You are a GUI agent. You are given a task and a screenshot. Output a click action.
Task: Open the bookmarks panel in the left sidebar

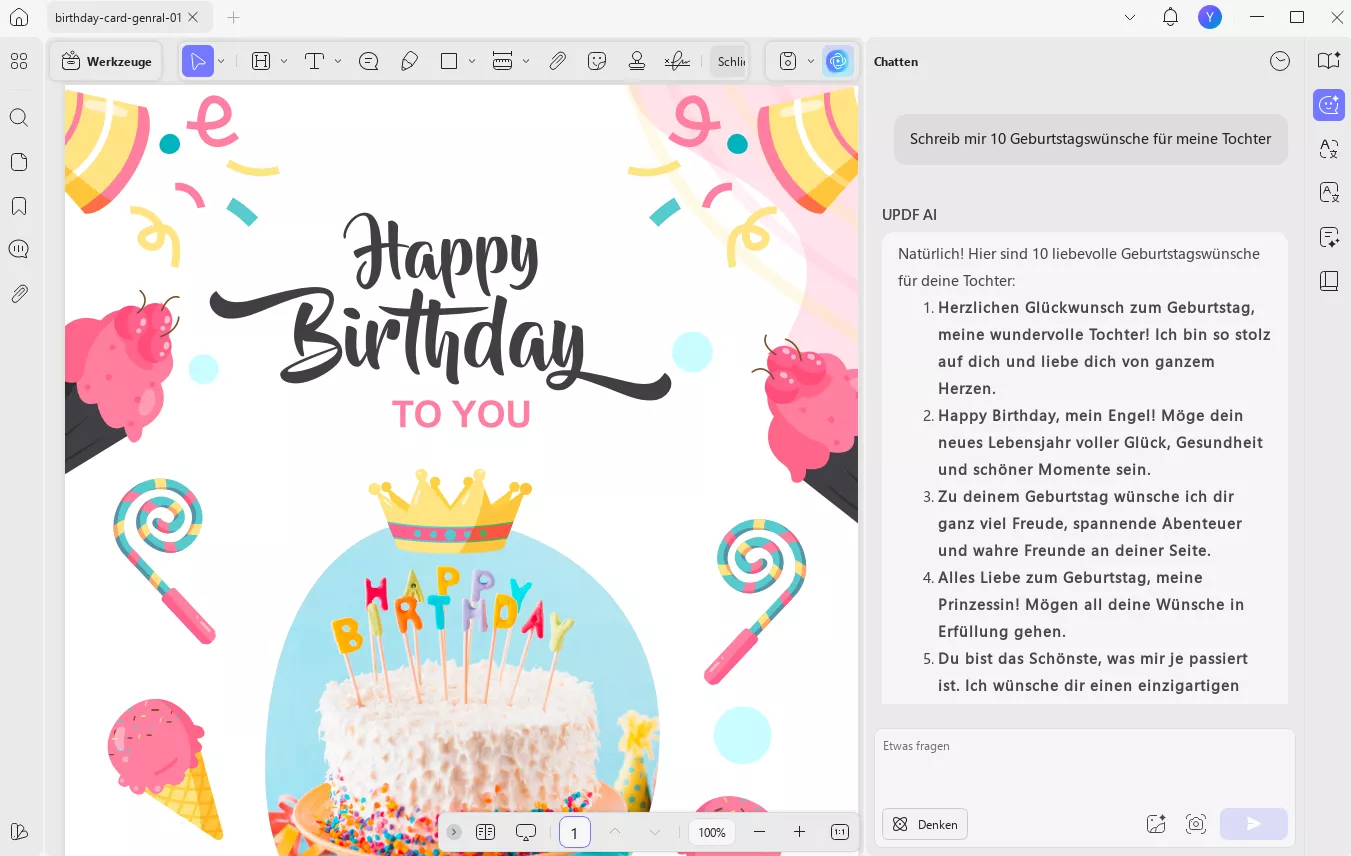18,206
